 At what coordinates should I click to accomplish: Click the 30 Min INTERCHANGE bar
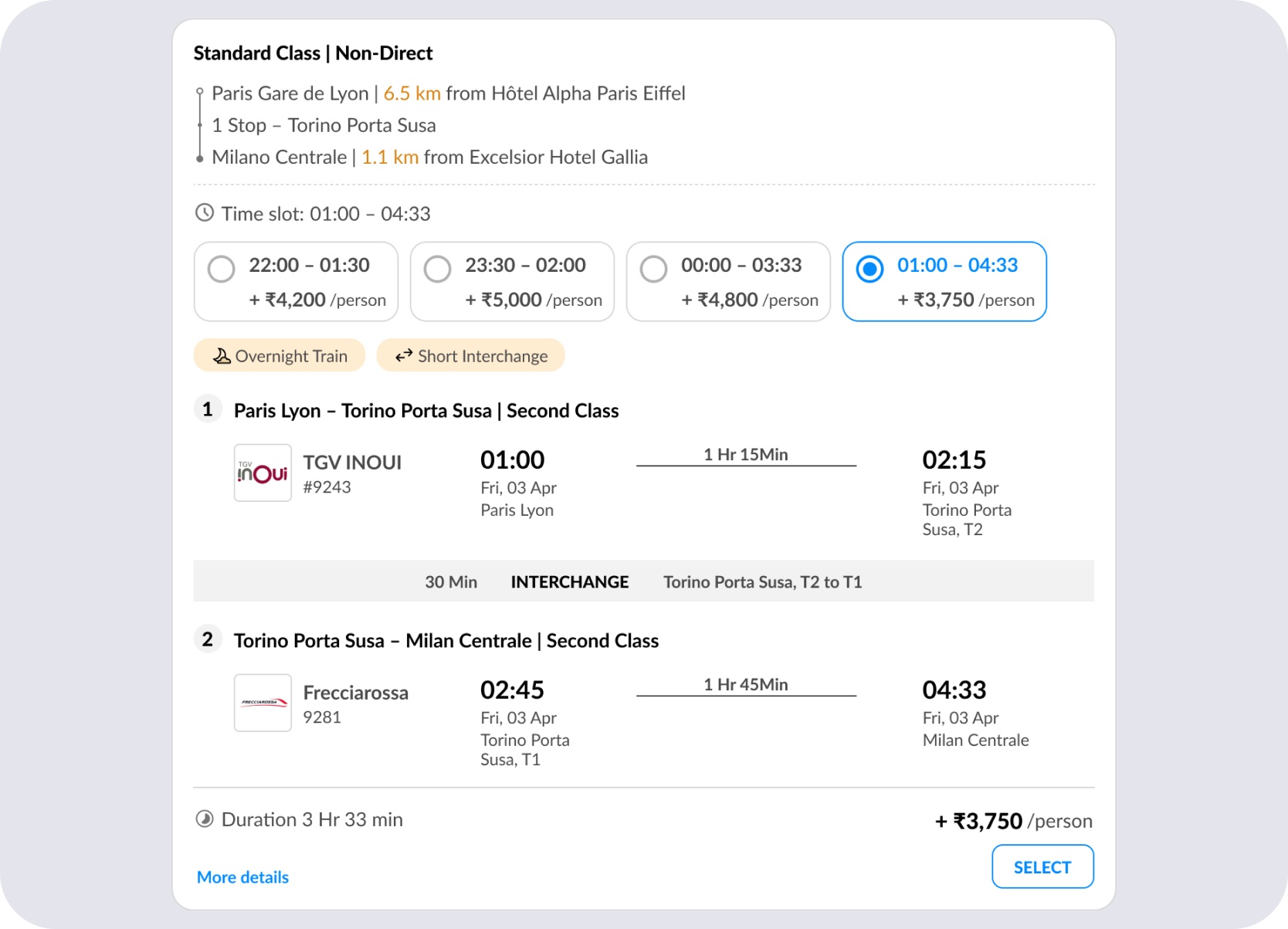coord(643,581)
